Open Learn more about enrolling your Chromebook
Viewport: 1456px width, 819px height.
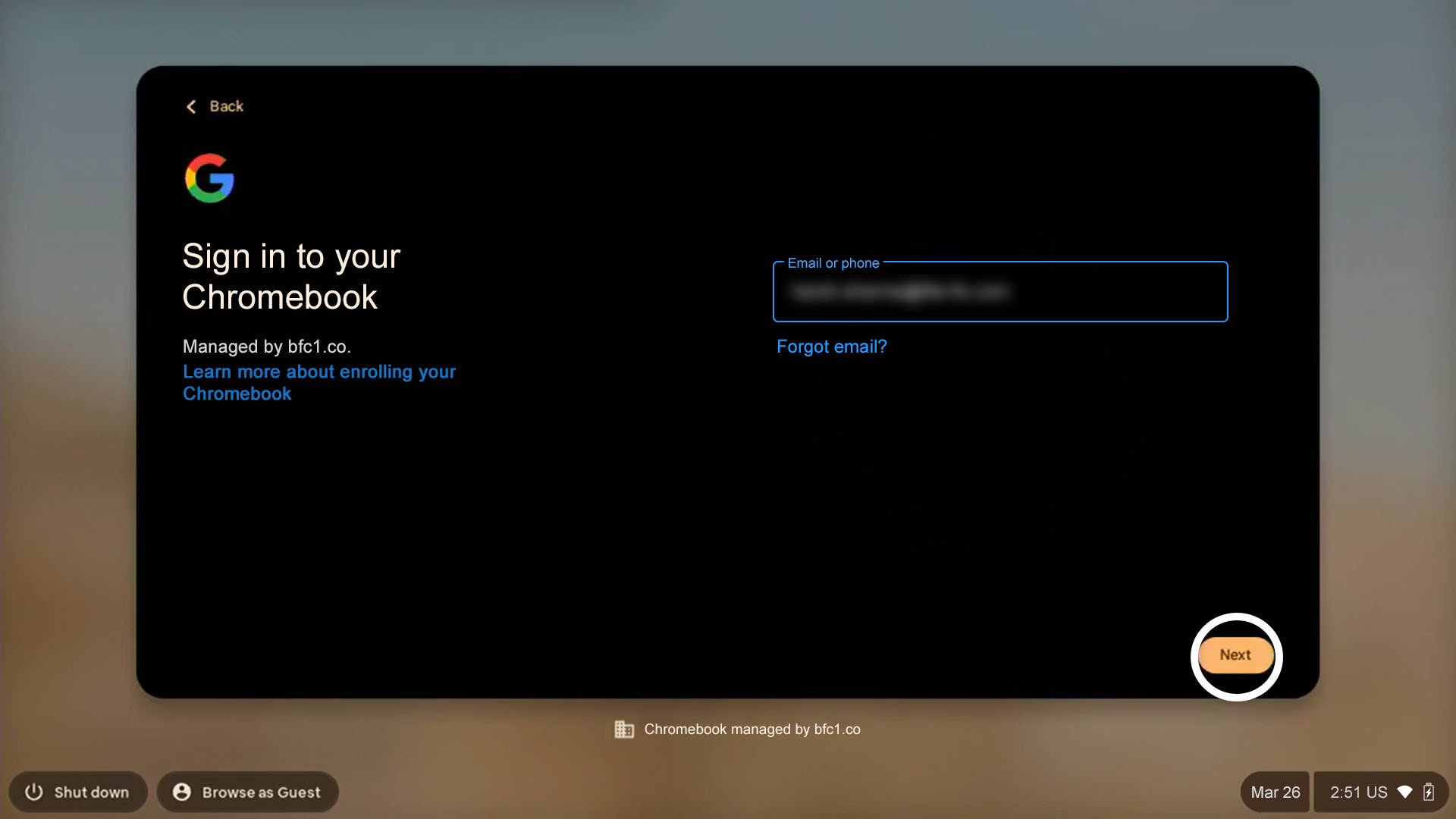point(319,382)
